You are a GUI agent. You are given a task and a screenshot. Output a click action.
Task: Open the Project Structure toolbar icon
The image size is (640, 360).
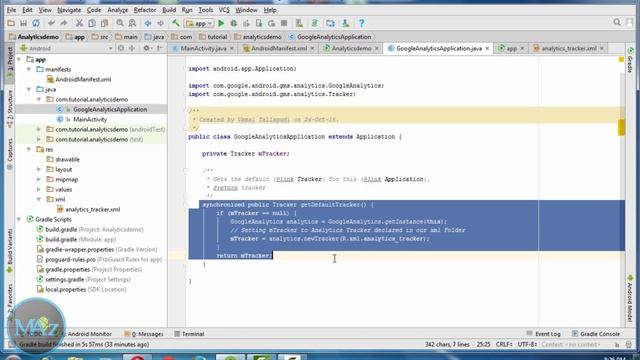[x=330, y=23]
